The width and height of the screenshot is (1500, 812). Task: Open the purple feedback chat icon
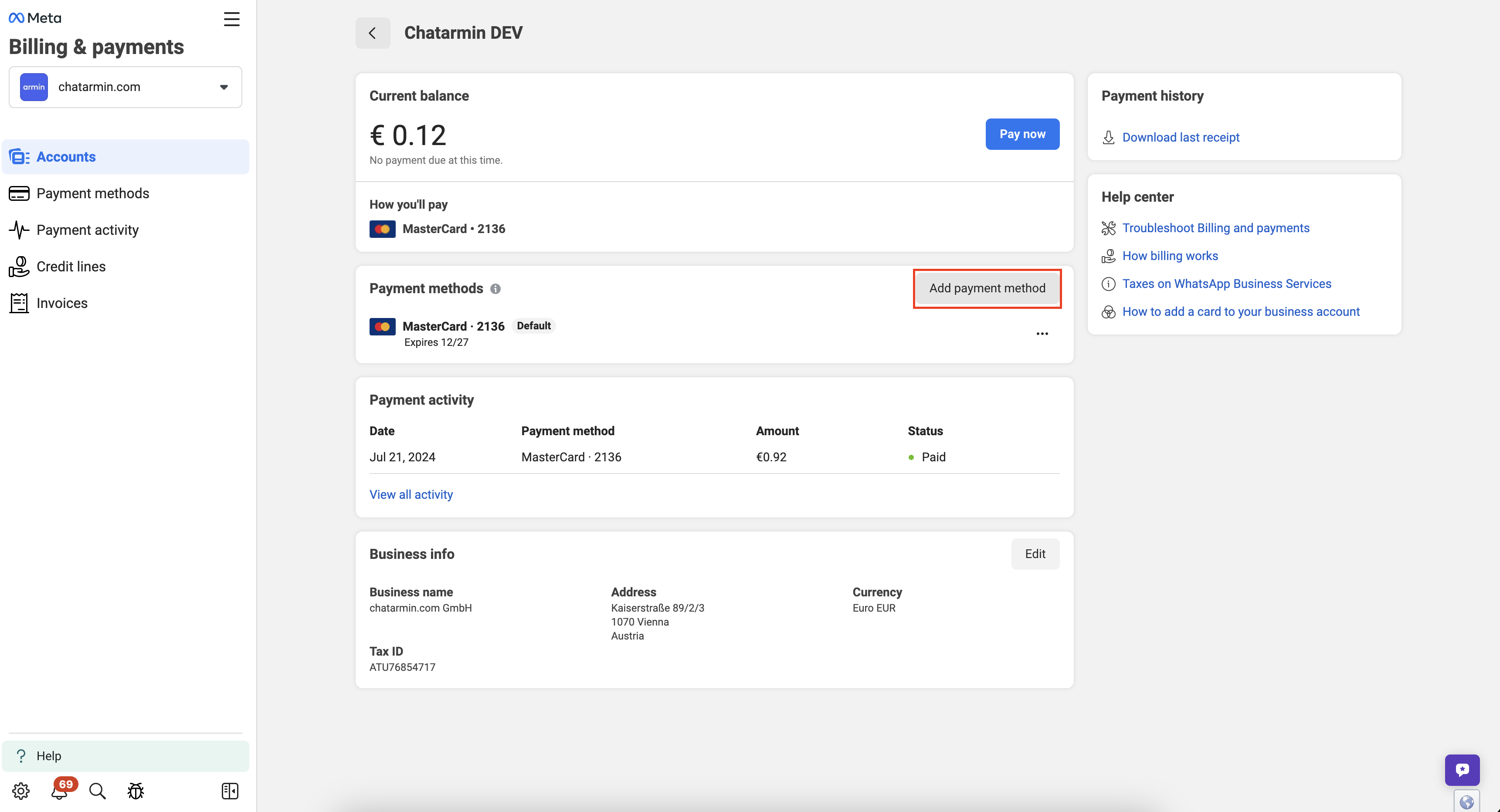(x=1462, y=769)
